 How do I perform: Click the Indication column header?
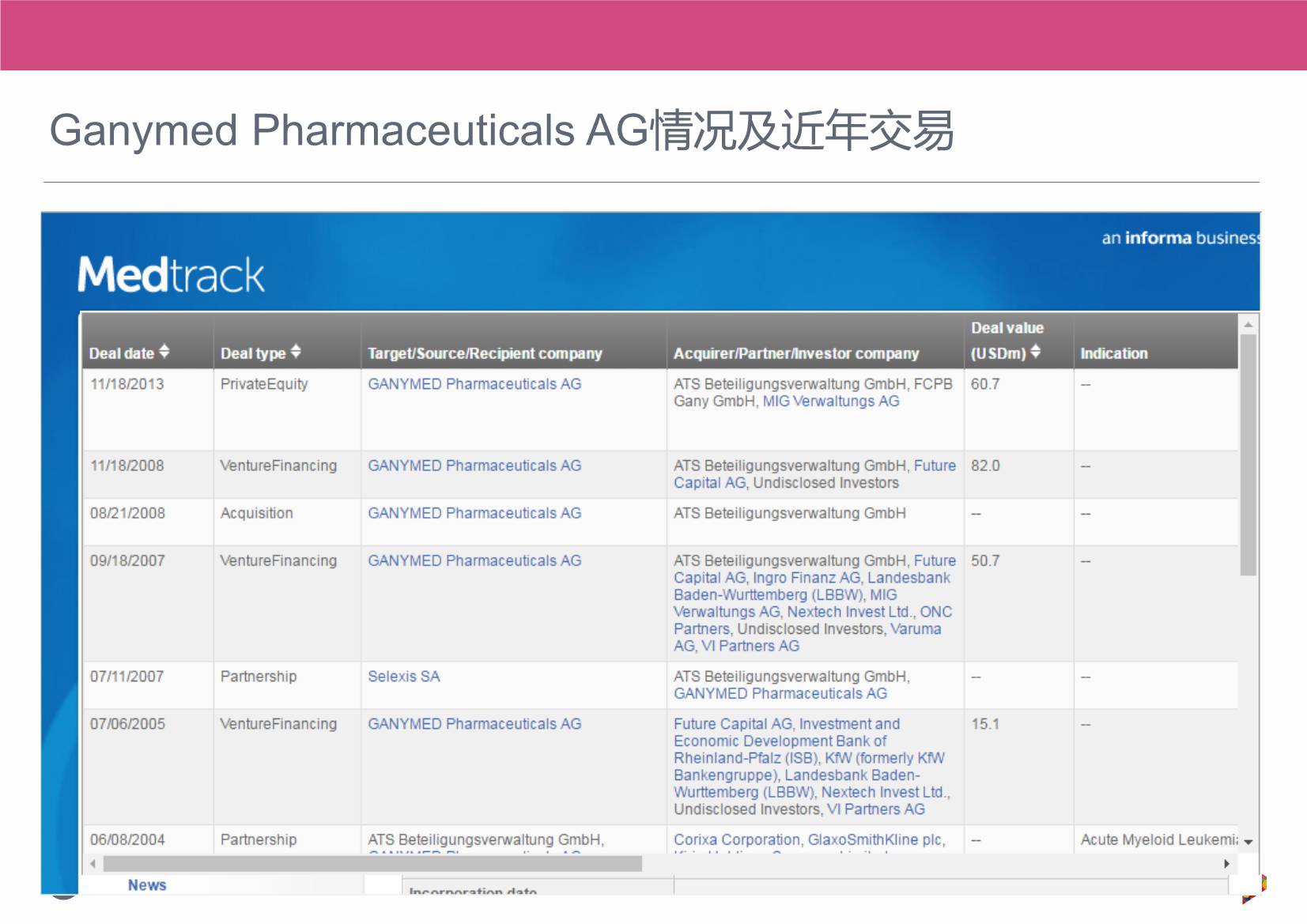point(1114,353)
